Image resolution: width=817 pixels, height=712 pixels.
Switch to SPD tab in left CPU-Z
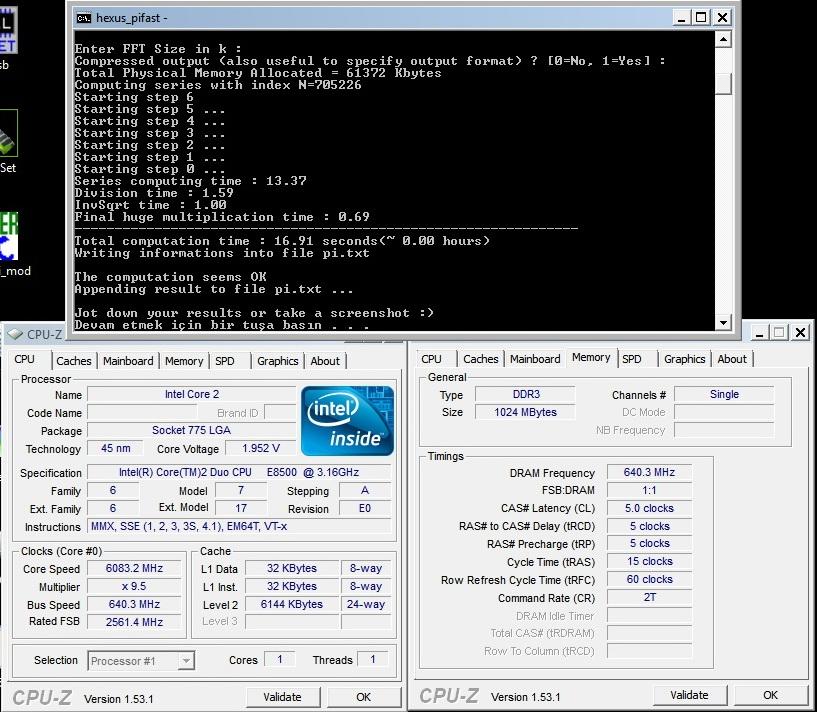[225, 361]
